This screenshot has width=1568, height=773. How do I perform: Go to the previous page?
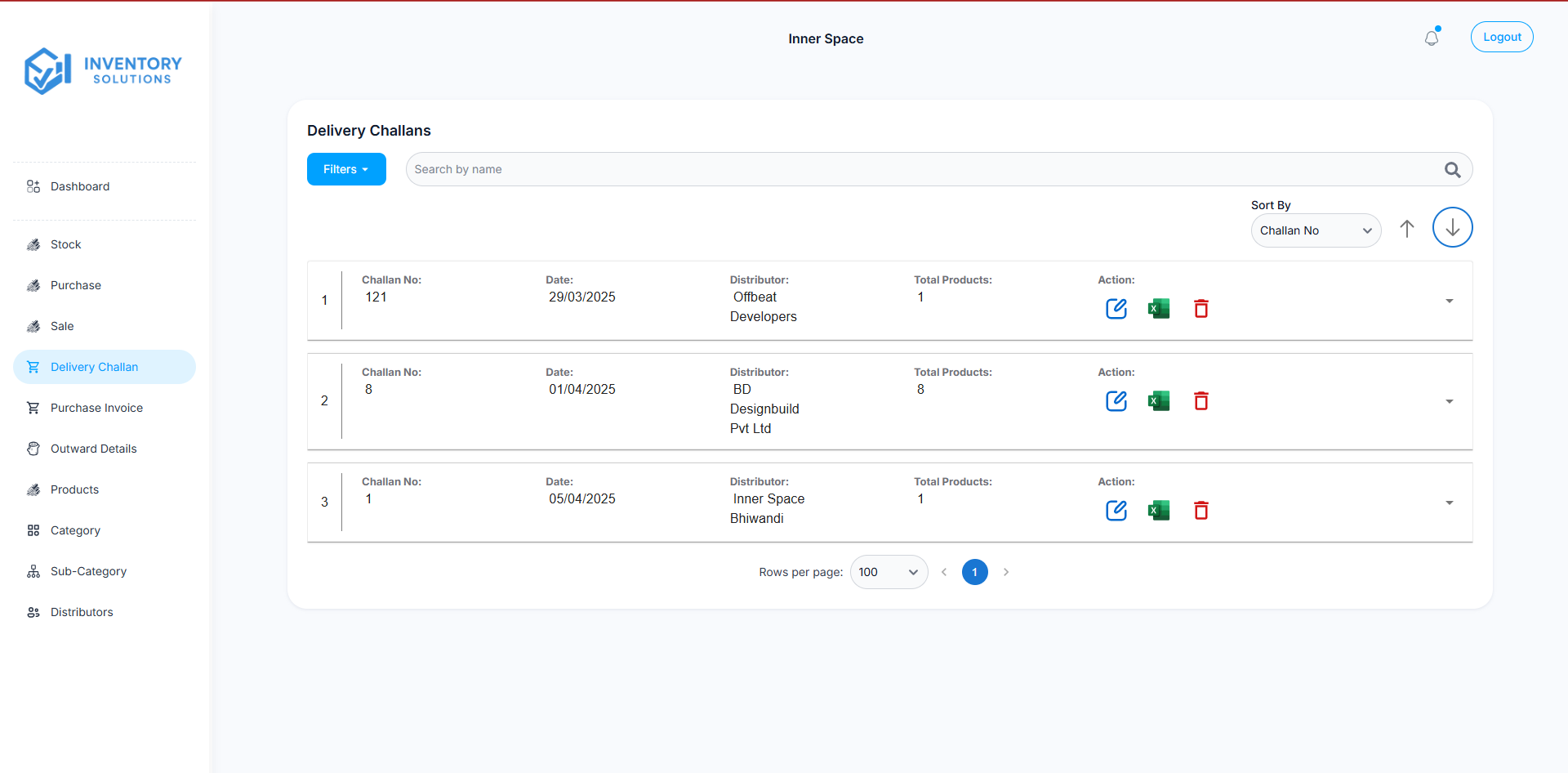tap(944, 572)
